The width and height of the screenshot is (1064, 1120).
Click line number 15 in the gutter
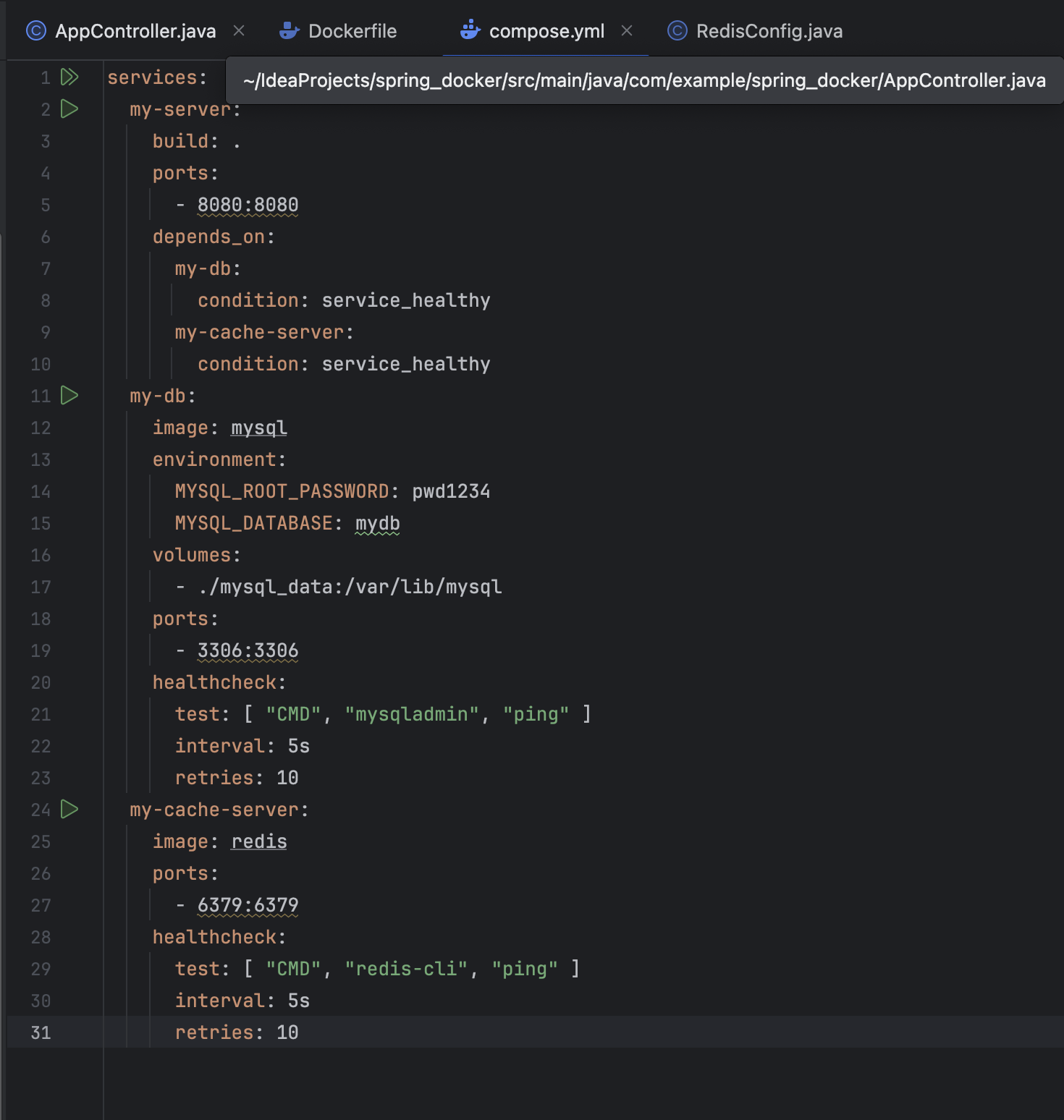41,523
